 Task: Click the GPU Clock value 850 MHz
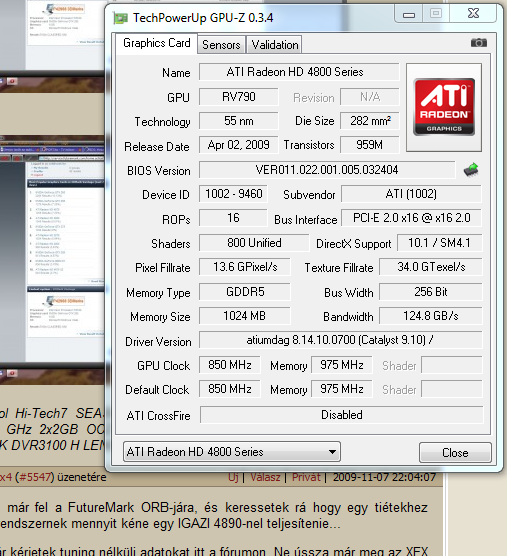tap(230, 365)
